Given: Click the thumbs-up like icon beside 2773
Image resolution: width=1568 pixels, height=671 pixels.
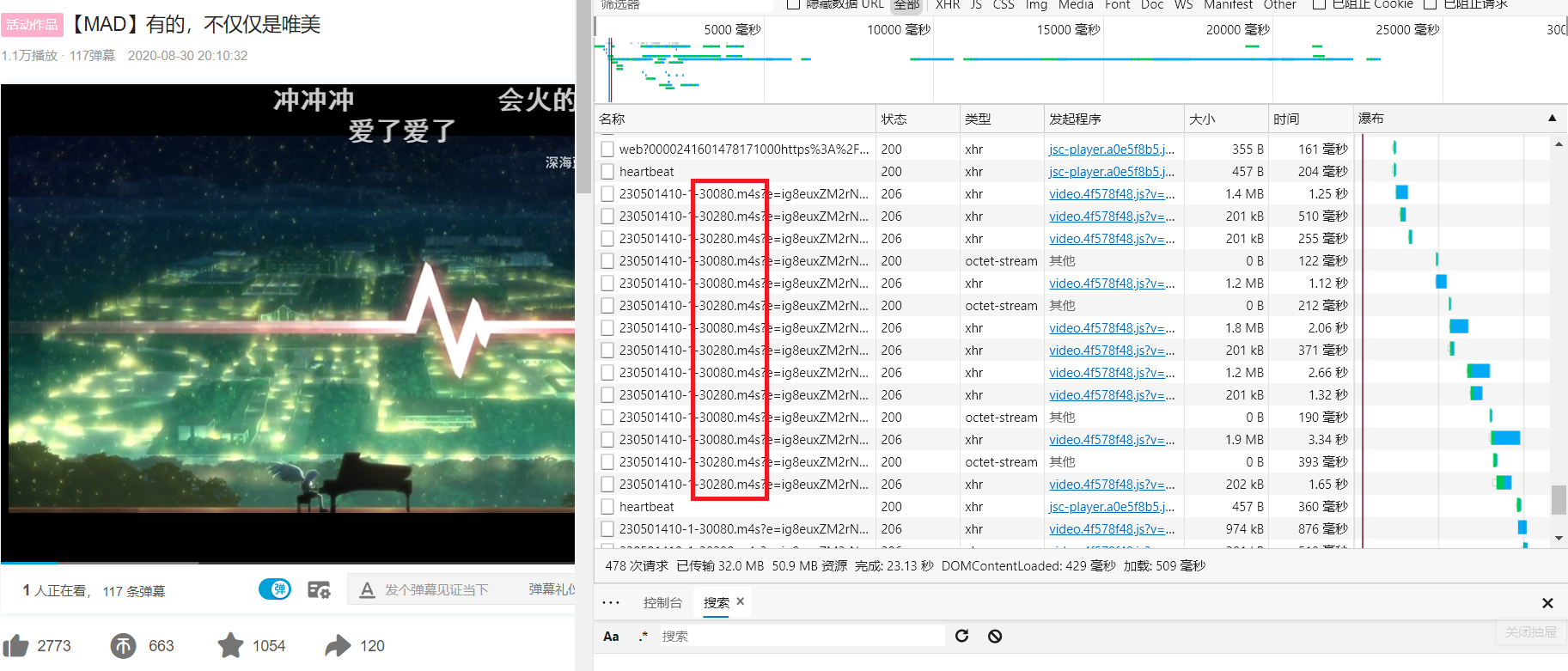Looking at the screenshot, I should point(15,645).
